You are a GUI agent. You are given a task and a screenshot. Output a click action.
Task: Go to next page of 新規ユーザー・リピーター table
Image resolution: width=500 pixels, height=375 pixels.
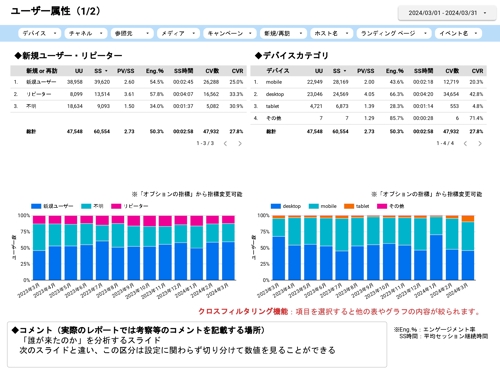[x=240, y=144]
